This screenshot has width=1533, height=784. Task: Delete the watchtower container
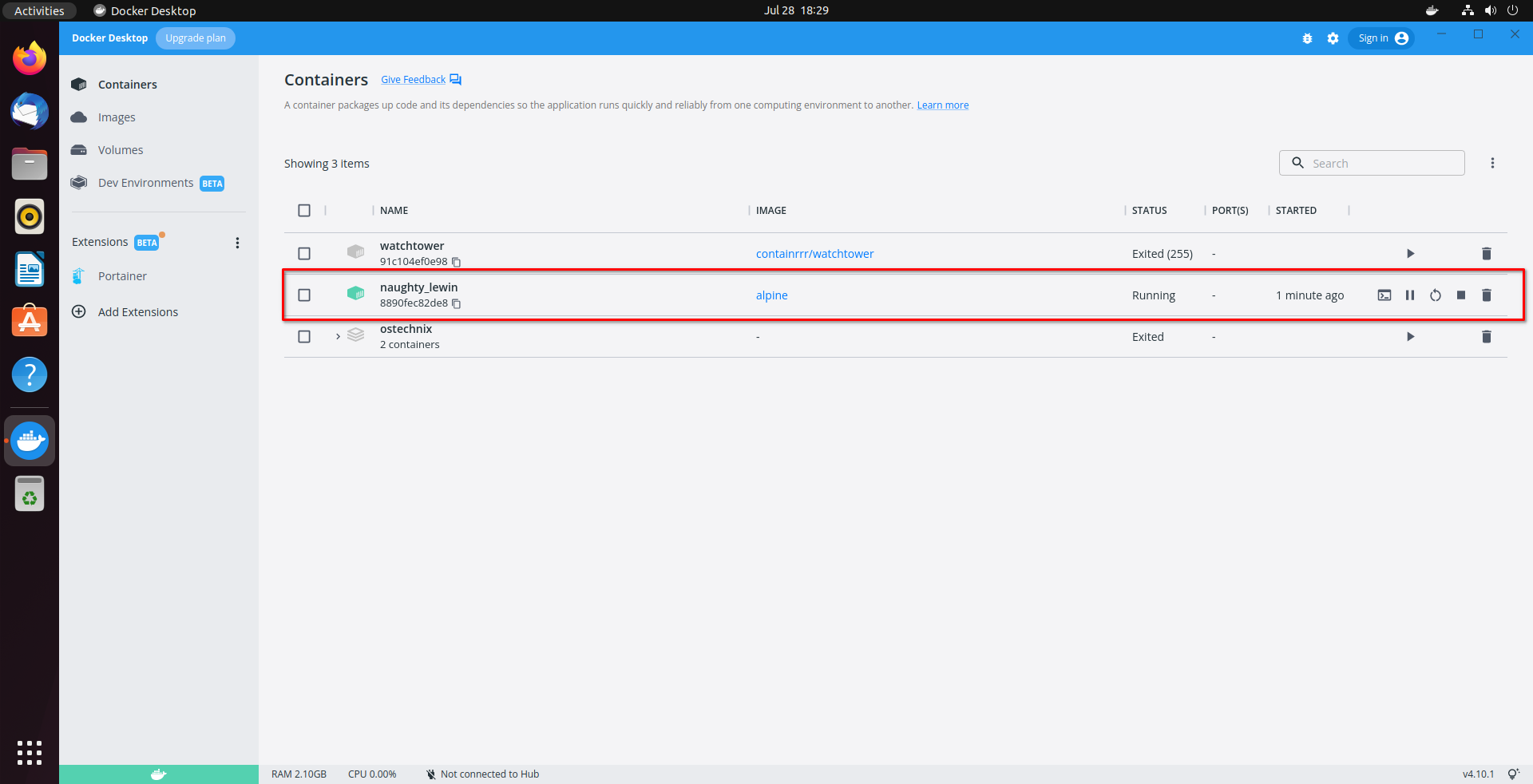(1486, 254)
